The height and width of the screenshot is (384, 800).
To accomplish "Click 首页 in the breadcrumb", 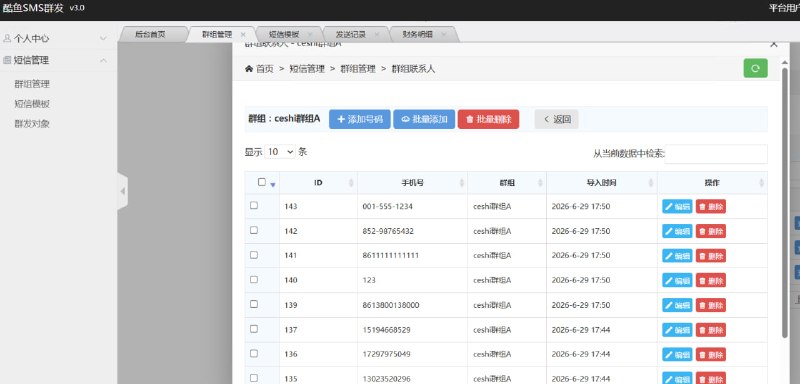I will coord(265,69).
